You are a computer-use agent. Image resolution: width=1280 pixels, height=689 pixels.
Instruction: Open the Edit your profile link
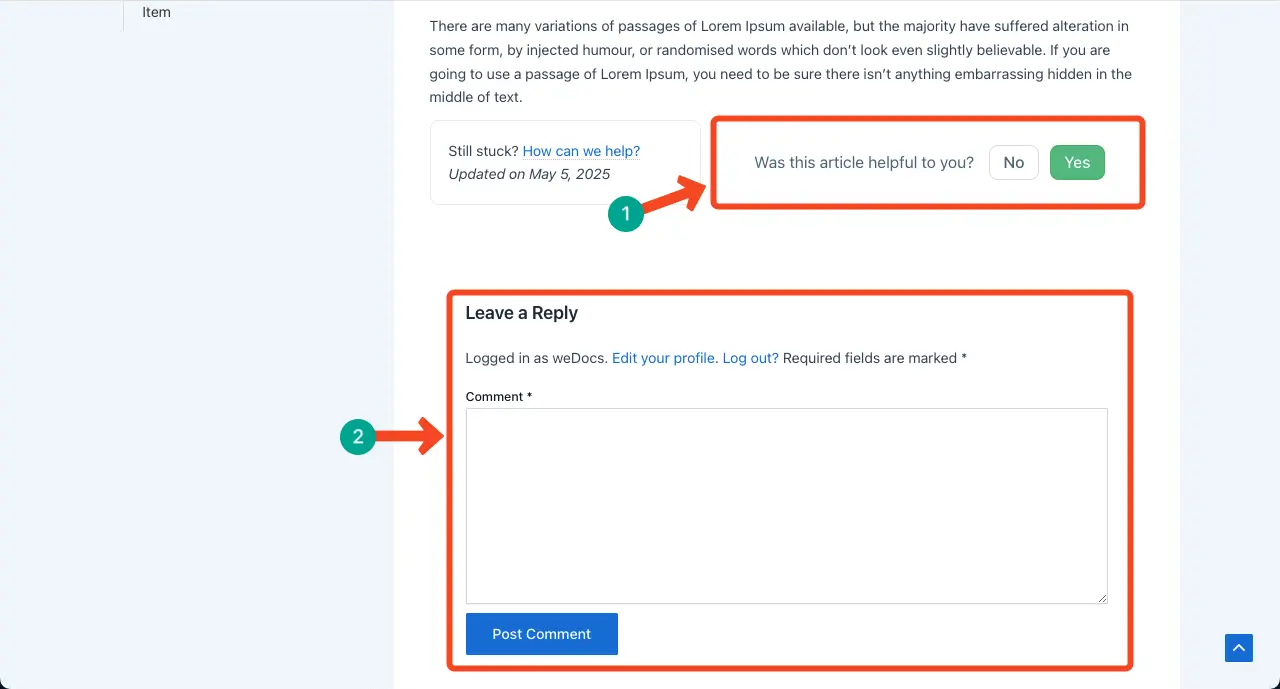664,358
